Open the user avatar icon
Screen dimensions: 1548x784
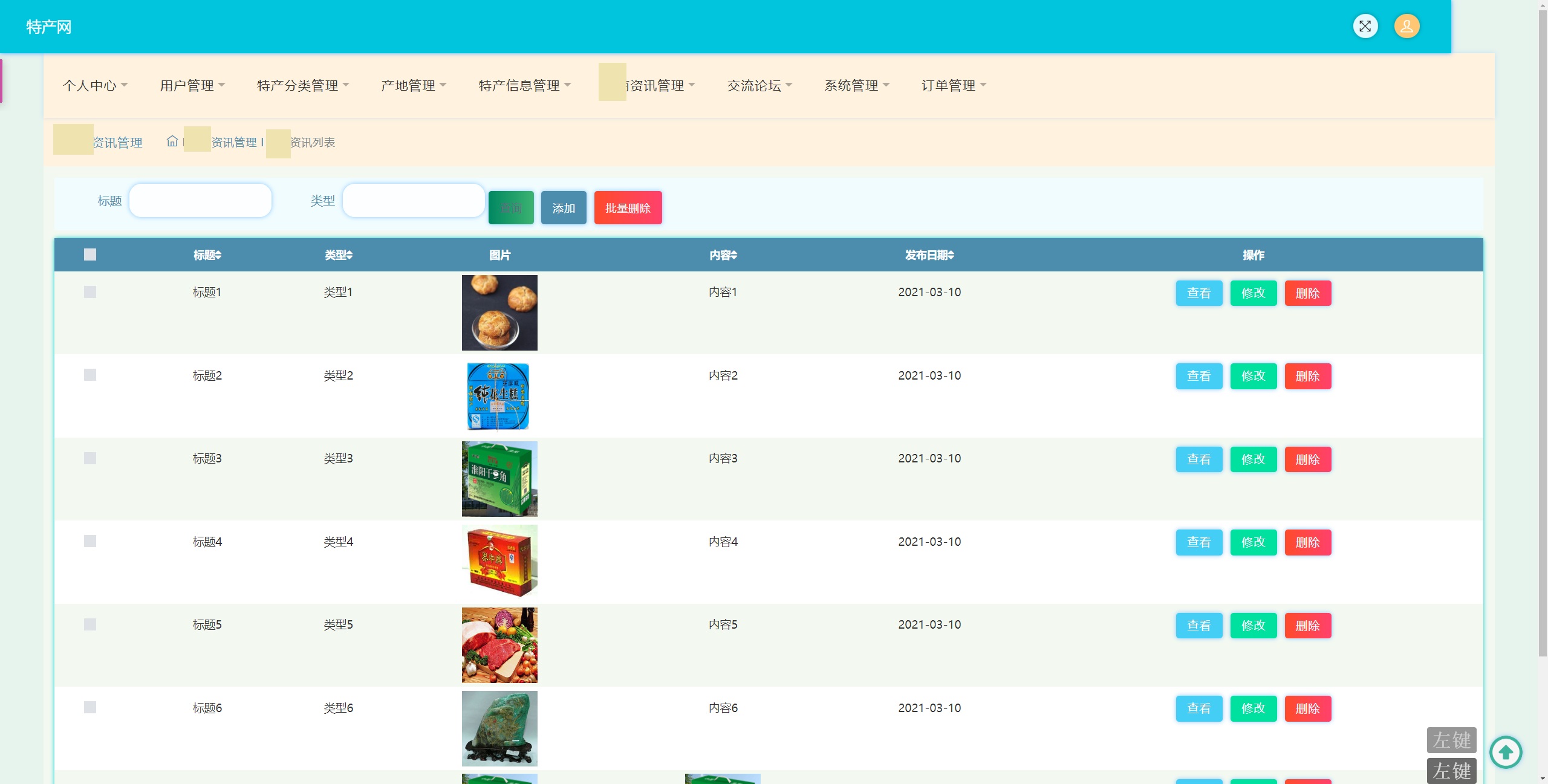tap(1407, 26)
